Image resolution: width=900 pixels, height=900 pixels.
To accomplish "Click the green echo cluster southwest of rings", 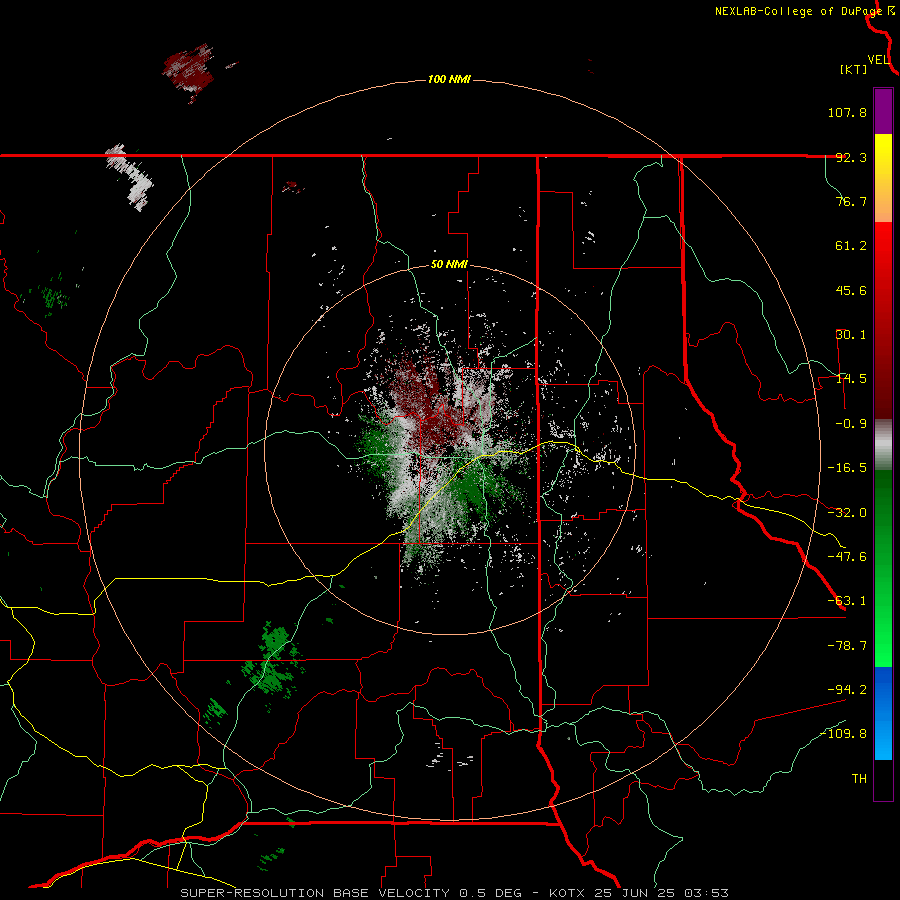I will coord(273,660).
